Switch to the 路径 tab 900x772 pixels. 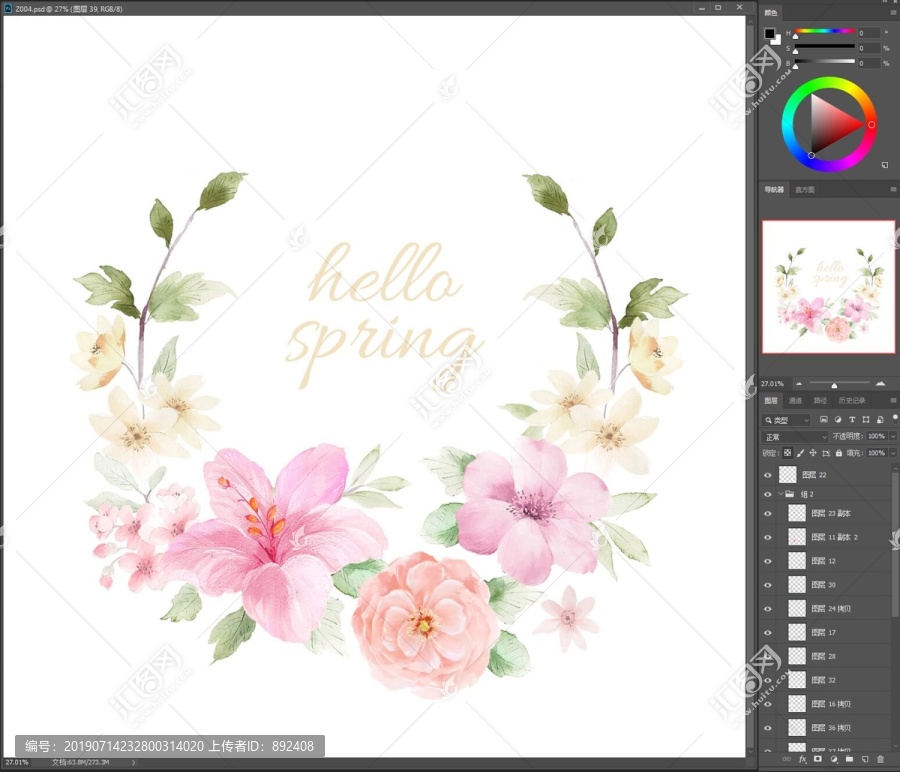click(820, 400)
